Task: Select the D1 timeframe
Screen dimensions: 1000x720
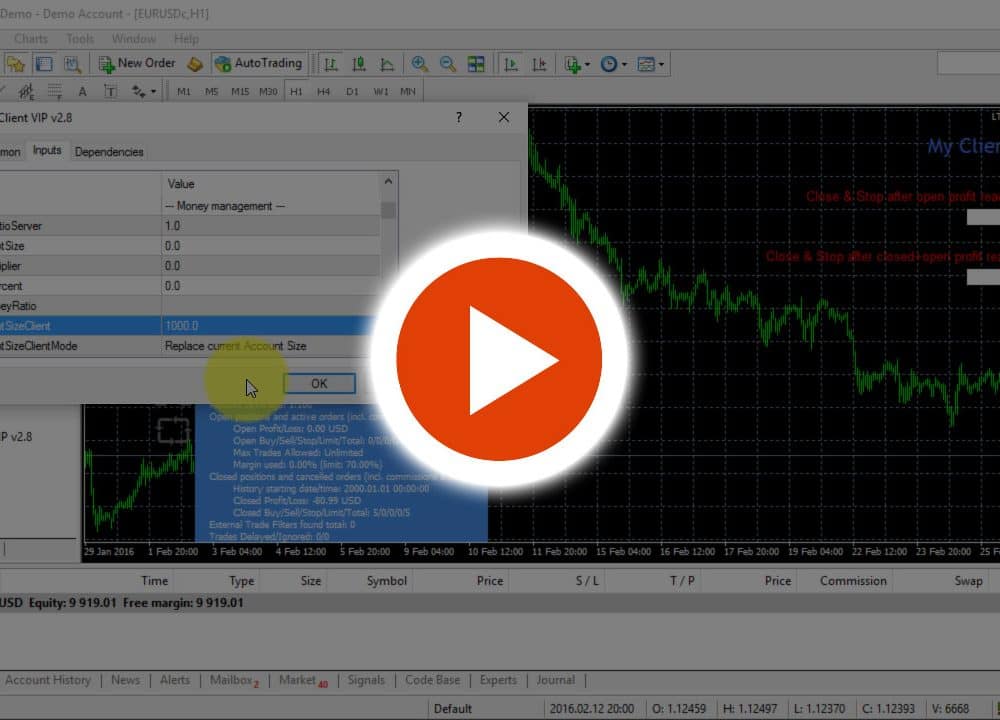Action: click(x=352, y=91)
